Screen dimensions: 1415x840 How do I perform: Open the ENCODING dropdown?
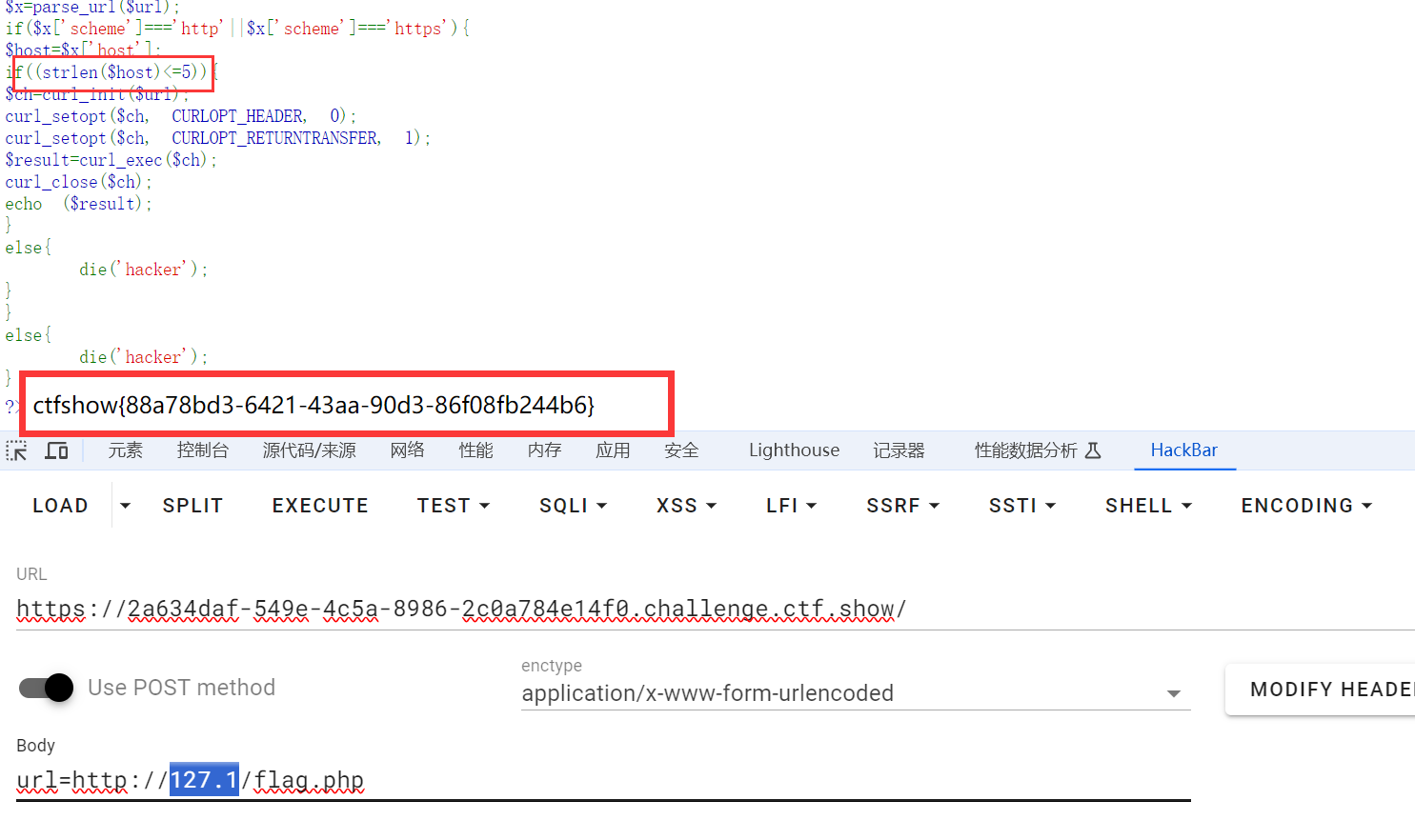coord(1305,506)
